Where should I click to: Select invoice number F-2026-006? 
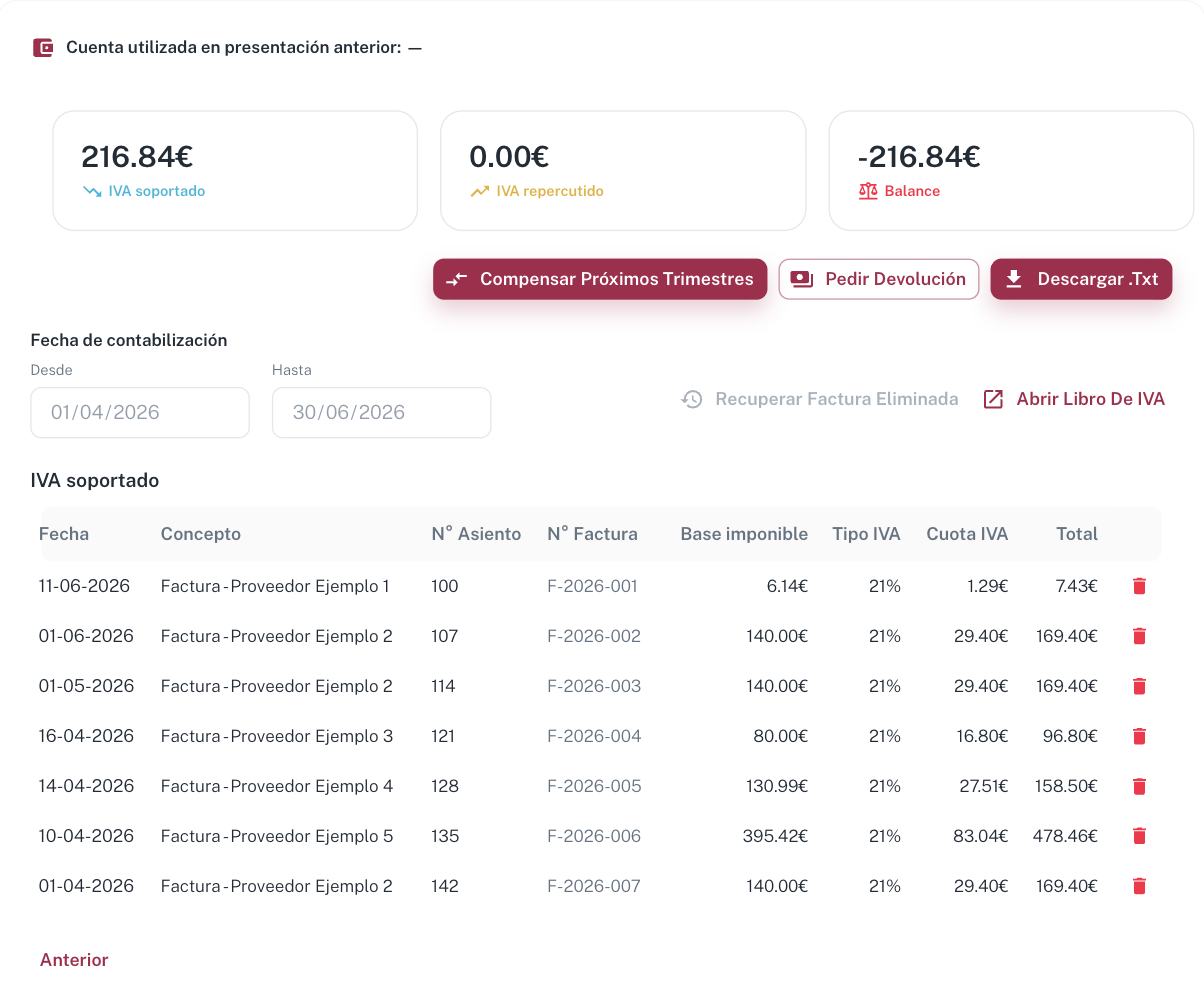594,836
